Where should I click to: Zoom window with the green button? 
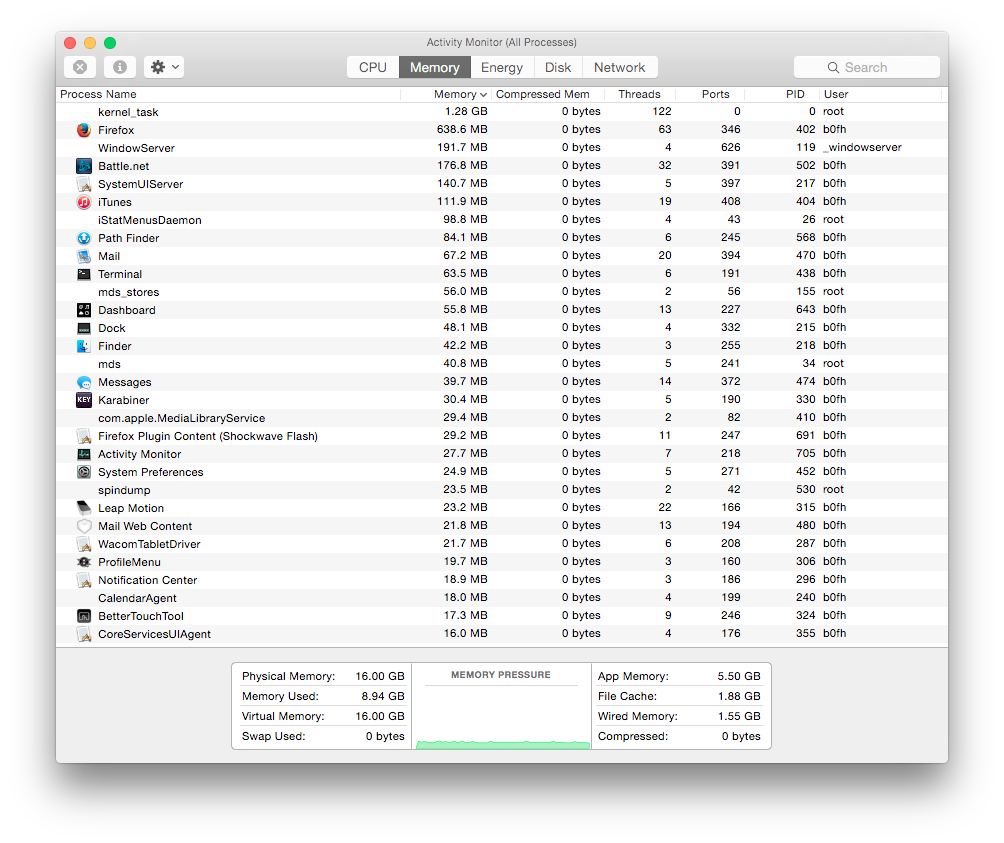coord(110,43)
